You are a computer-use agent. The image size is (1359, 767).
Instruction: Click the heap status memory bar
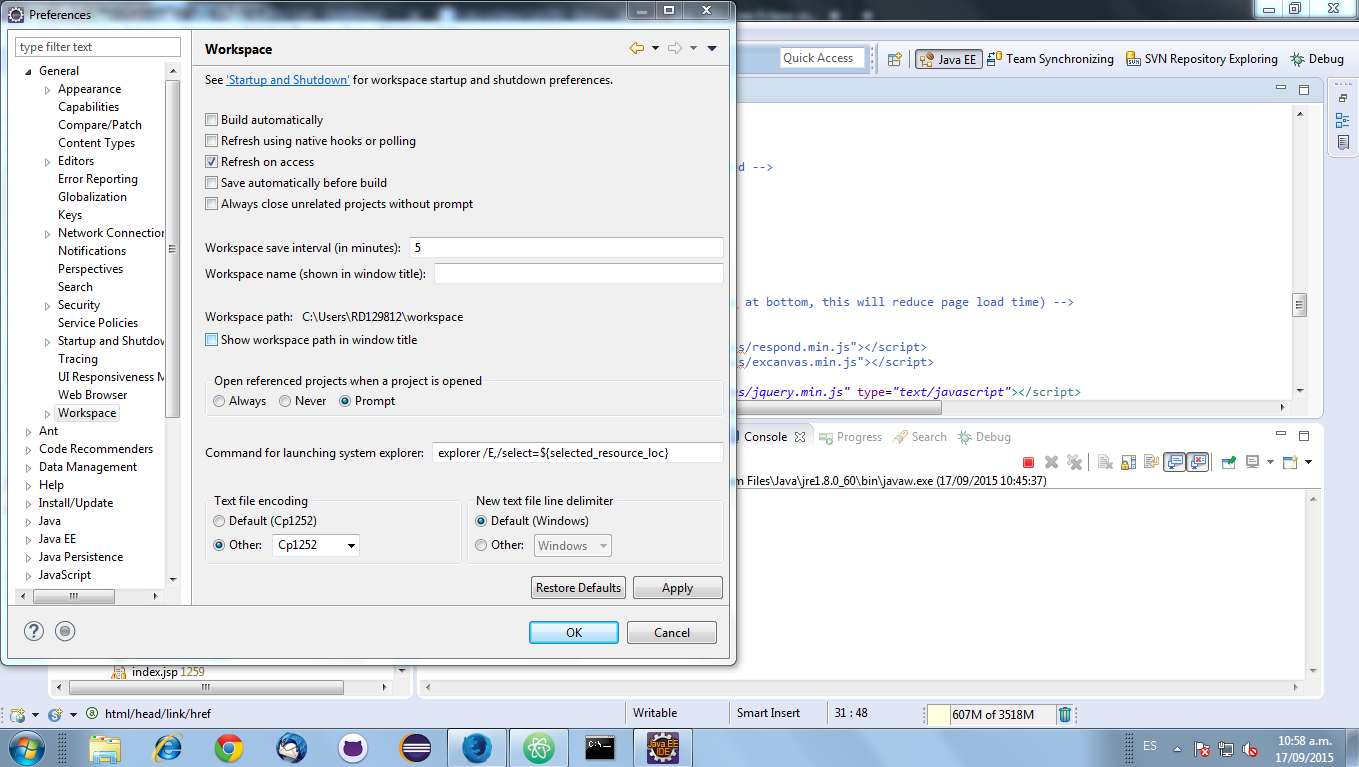pos(991,714)
